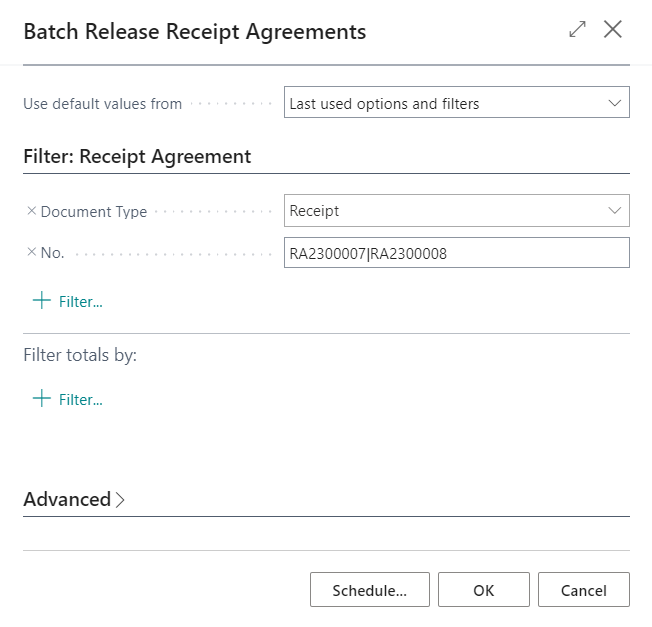Click the plus icon under Receipt Agreement filters

click(x=42, y=300)
